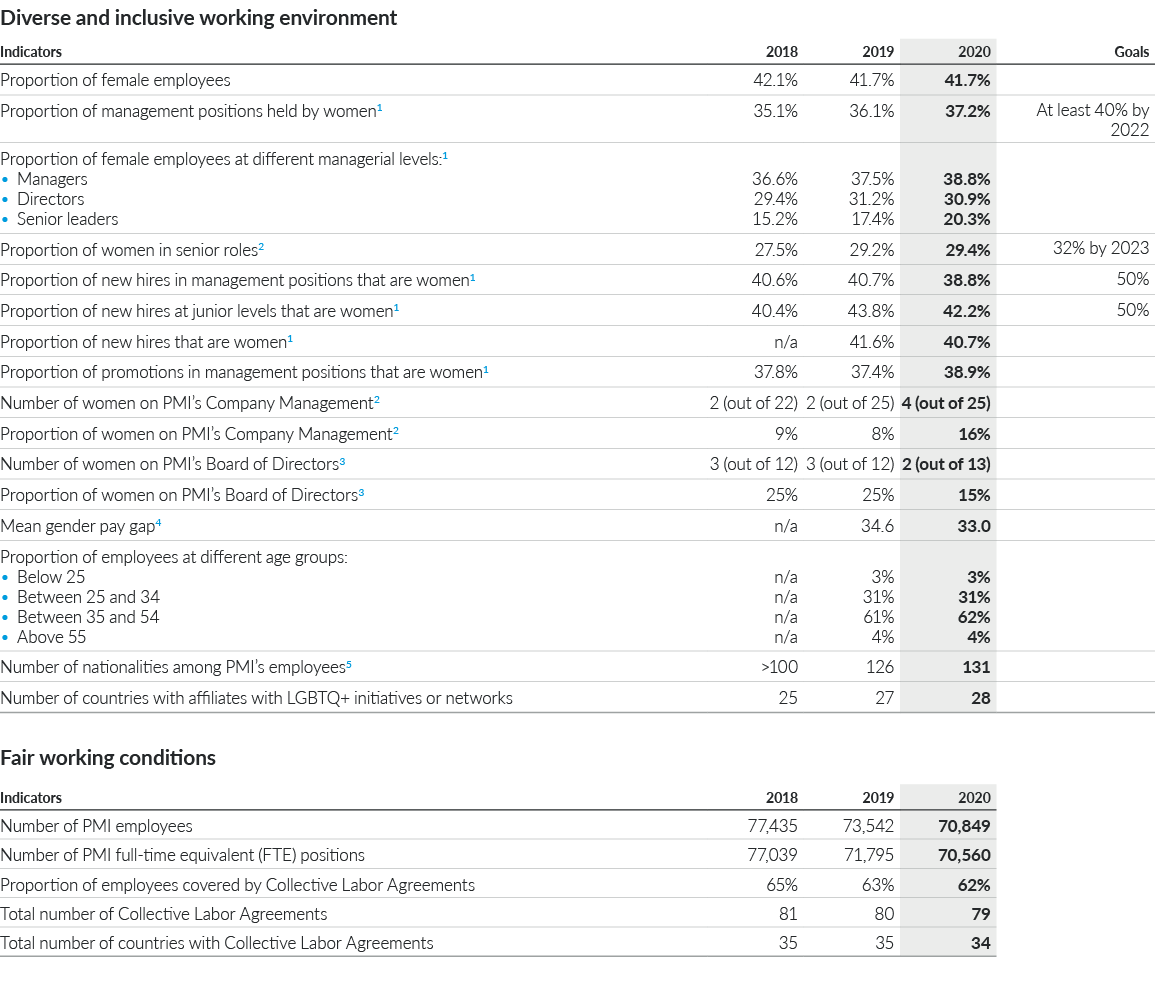Select the 2019 column header
1155x993 pixels.
click(879, 51)
